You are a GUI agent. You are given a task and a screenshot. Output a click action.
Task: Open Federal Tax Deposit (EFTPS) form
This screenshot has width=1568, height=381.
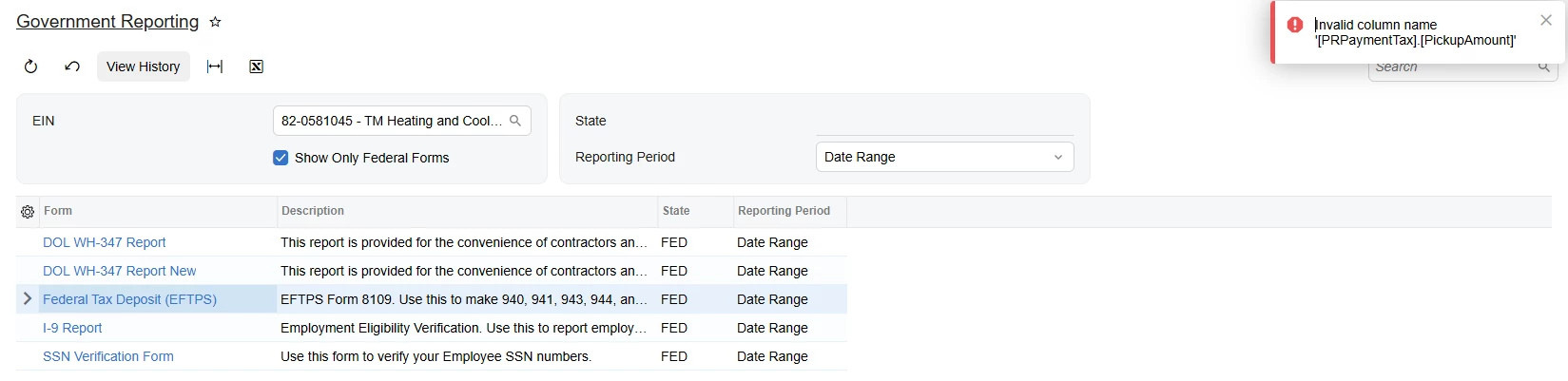[x=130, y=299]
